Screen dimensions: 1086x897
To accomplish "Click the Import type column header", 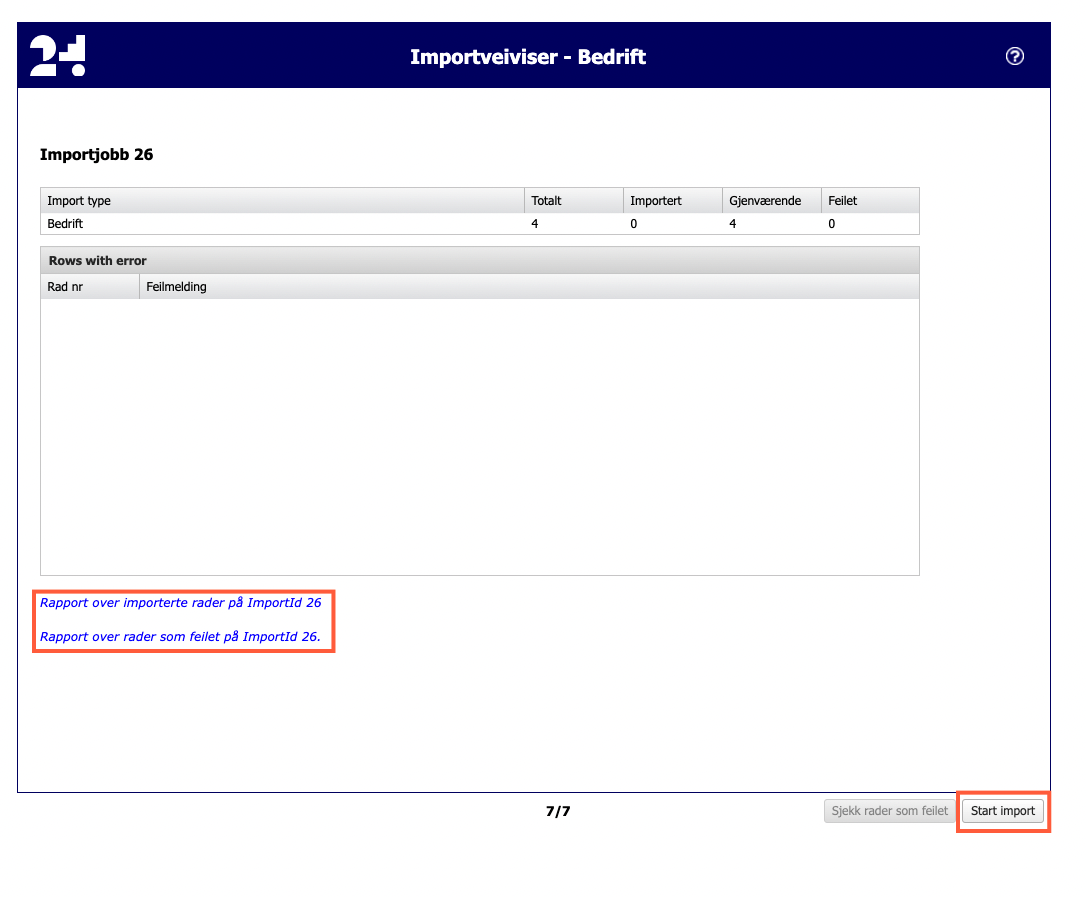I will [x=79, y=200].
